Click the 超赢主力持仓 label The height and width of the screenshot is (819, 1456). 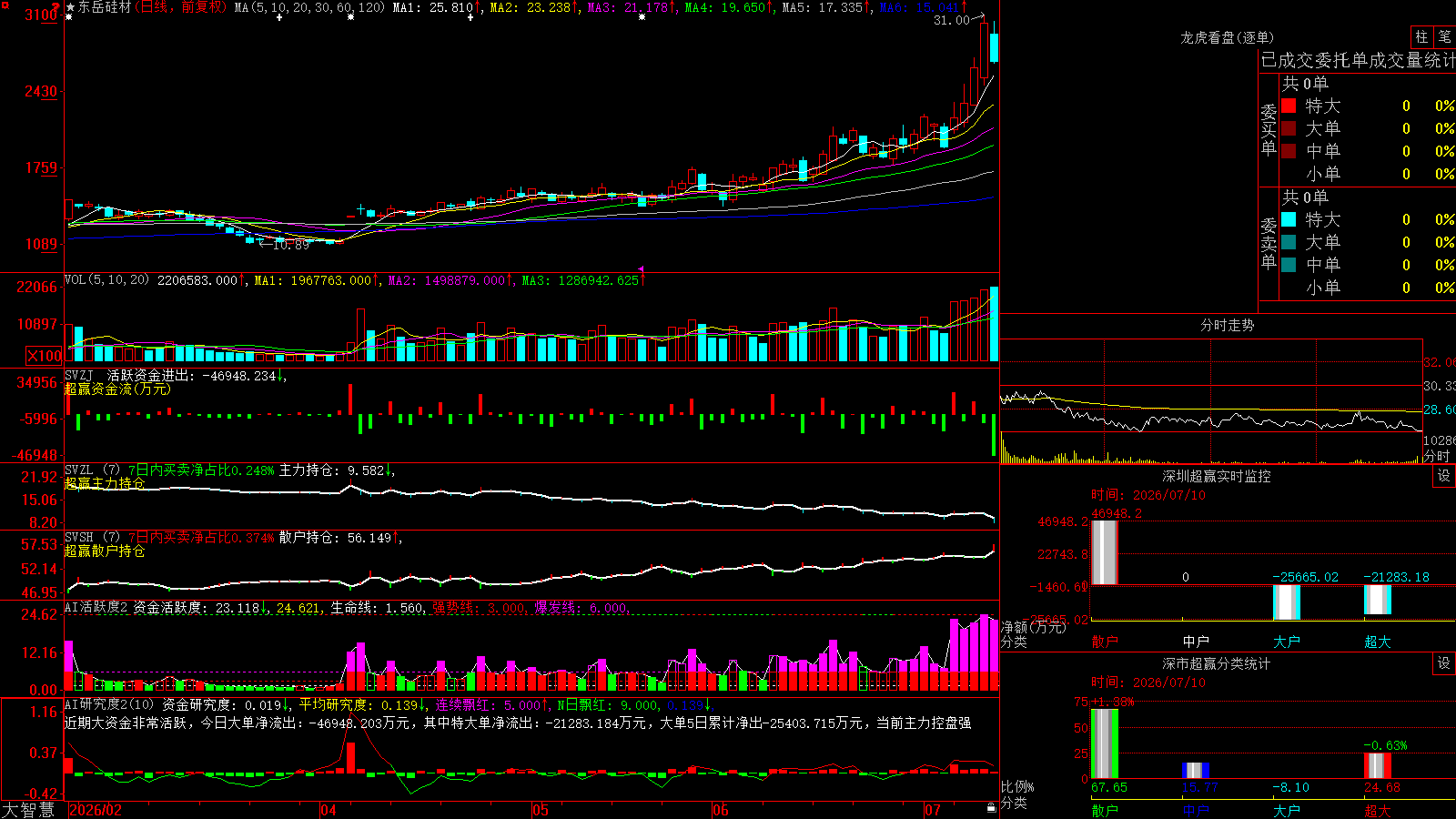[x=105, y=483]
